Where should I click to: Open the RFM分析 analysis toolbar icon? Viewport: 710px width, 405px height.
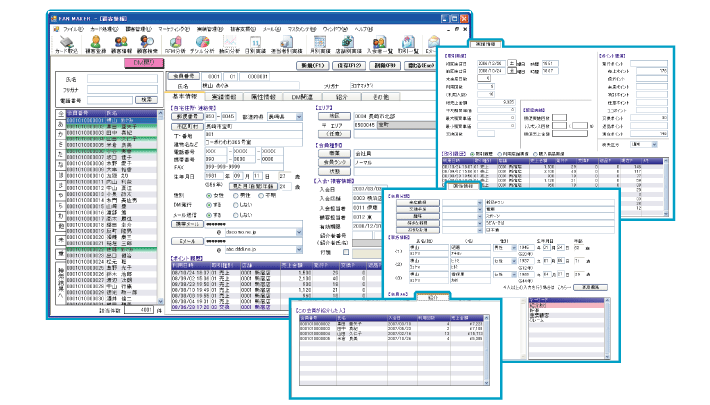(x=173, y=44)
